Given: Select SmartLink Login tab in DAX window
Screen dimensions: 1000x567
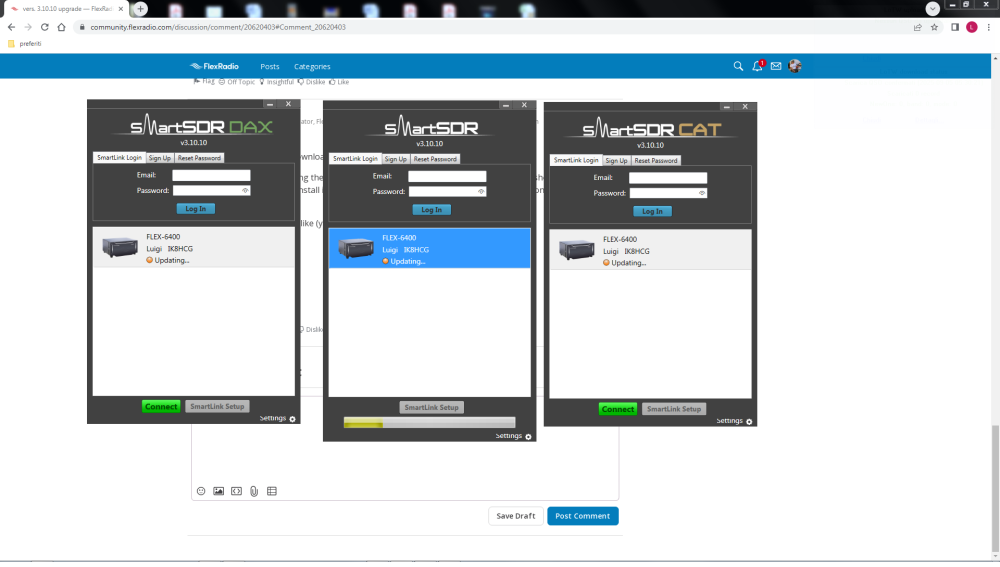Looking at the screenshot, I should pyautogui.click(x=119, y=158).
